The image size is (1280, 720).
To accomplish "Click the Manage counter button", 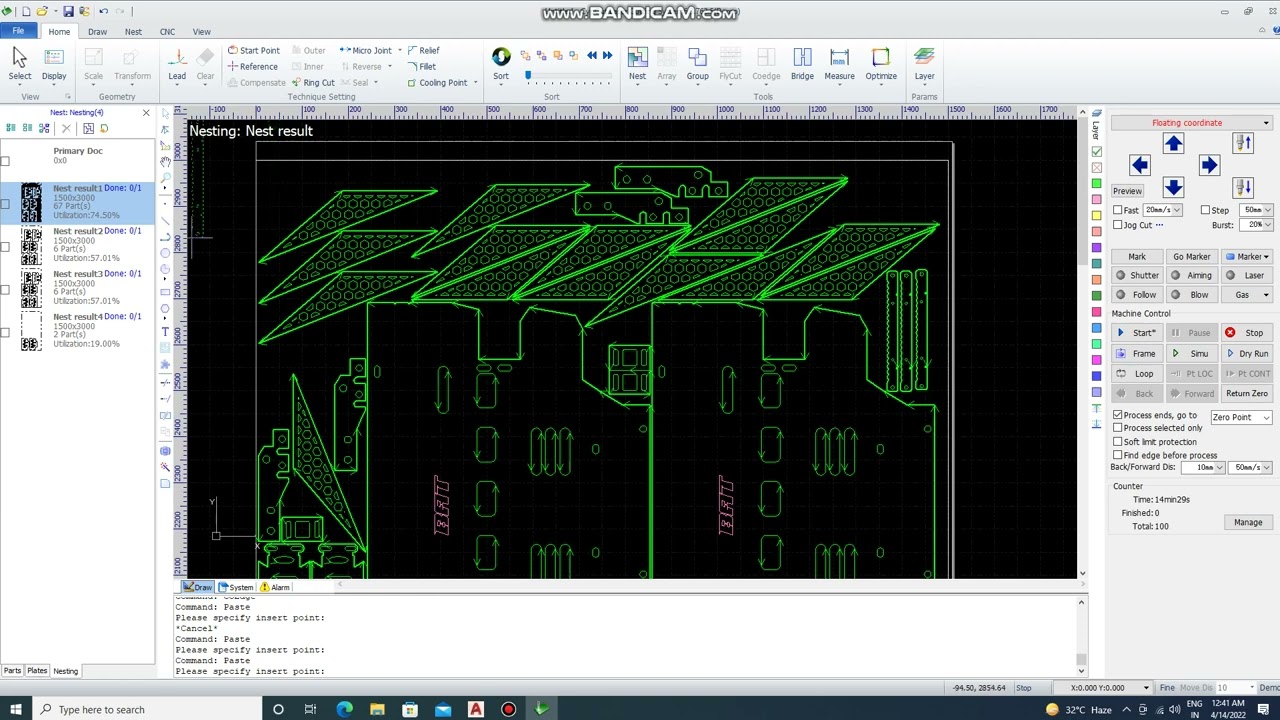I will (1248, 523).
